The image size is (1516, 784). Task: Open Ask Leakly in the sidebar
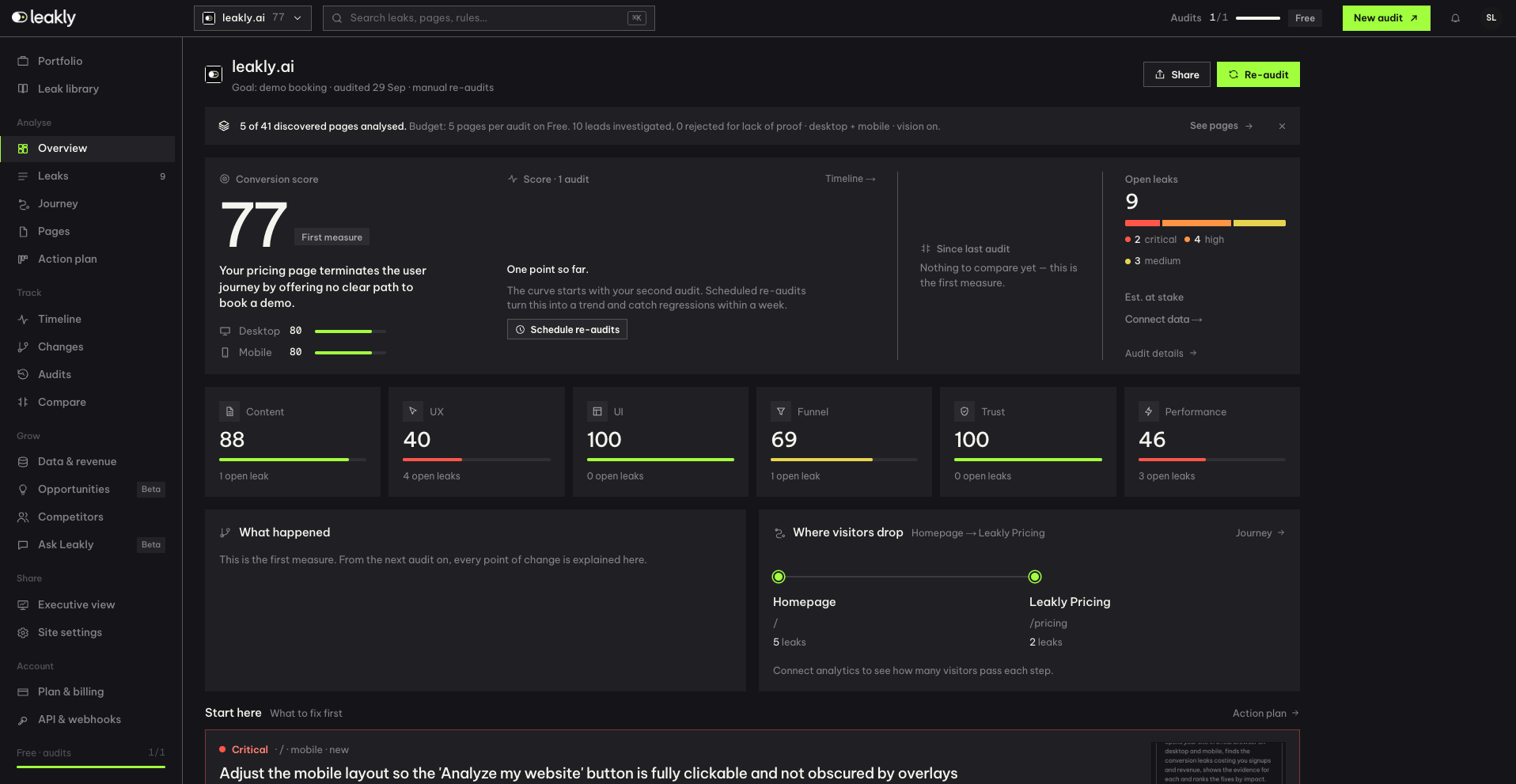88,544
